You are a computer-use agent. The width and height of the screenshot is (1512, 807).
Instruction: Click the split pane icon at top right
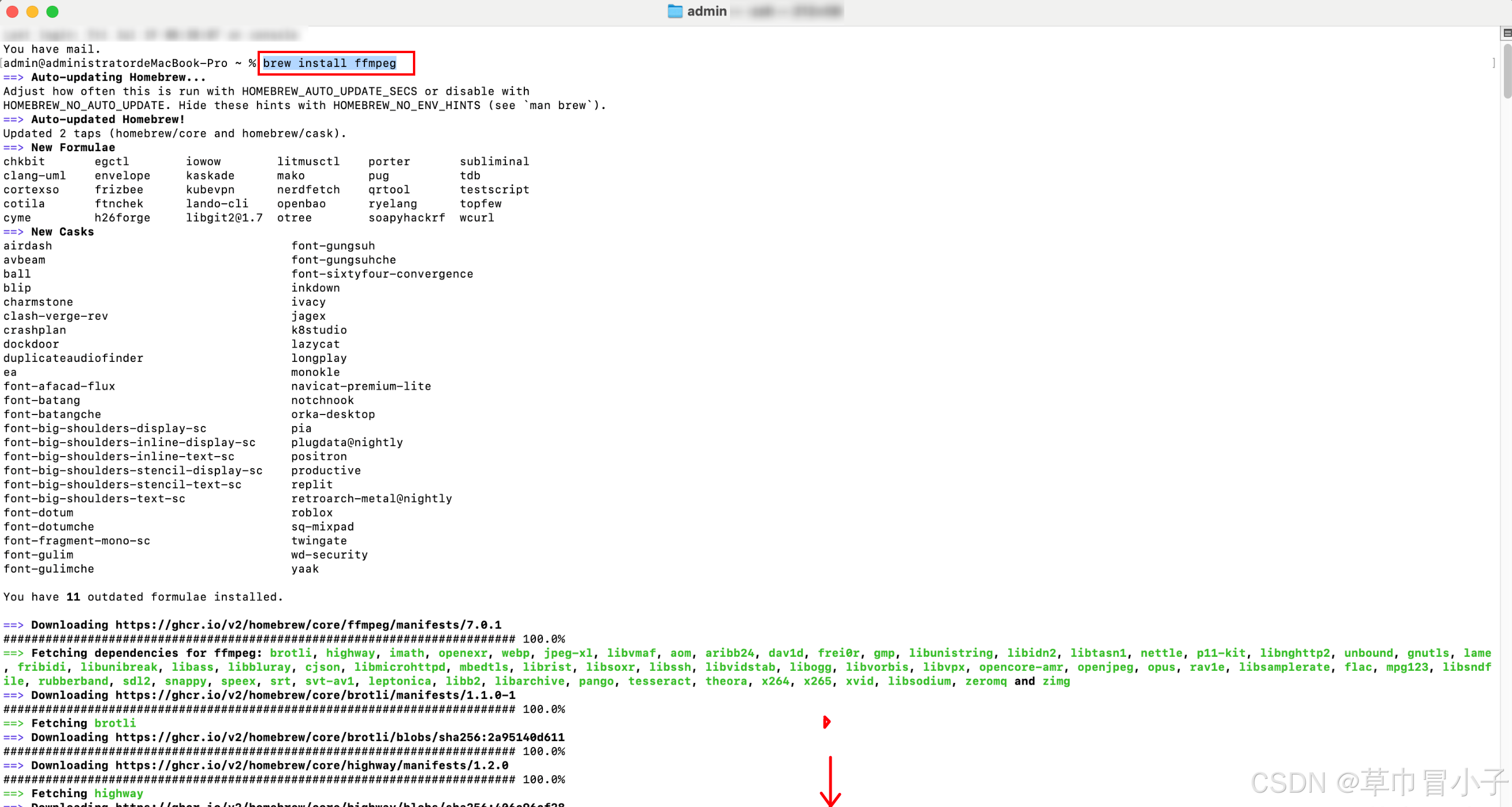(x=1506, y=33)
